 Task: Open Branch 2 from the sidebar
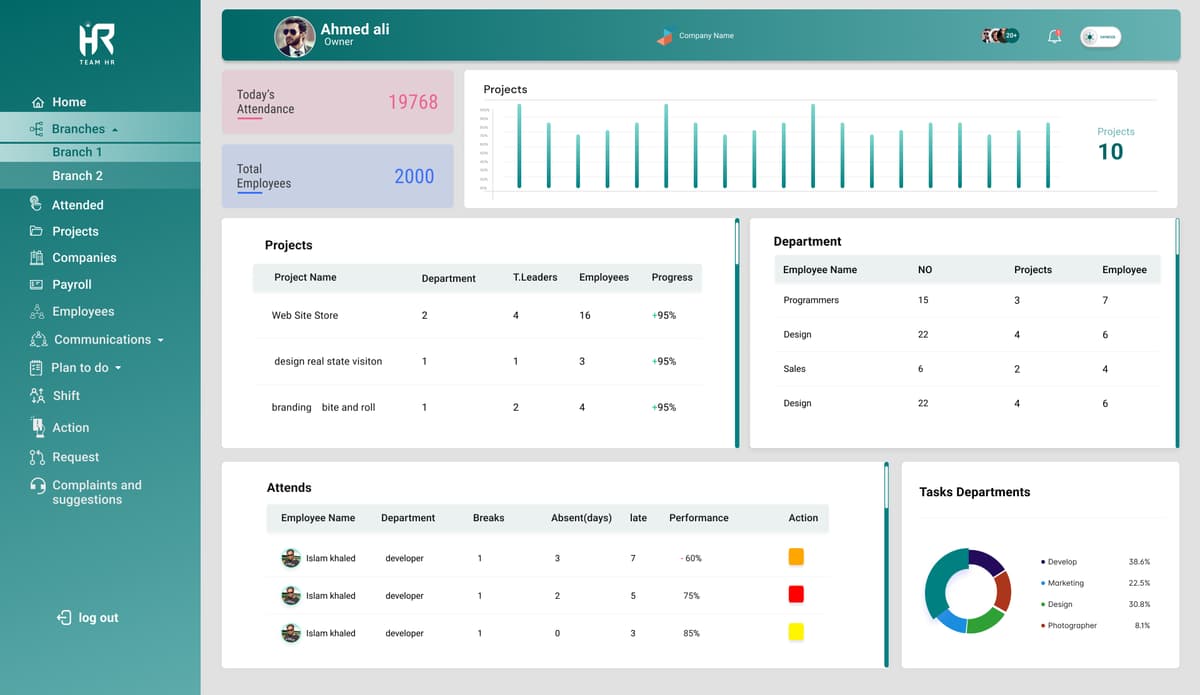[x=77, y=176]
